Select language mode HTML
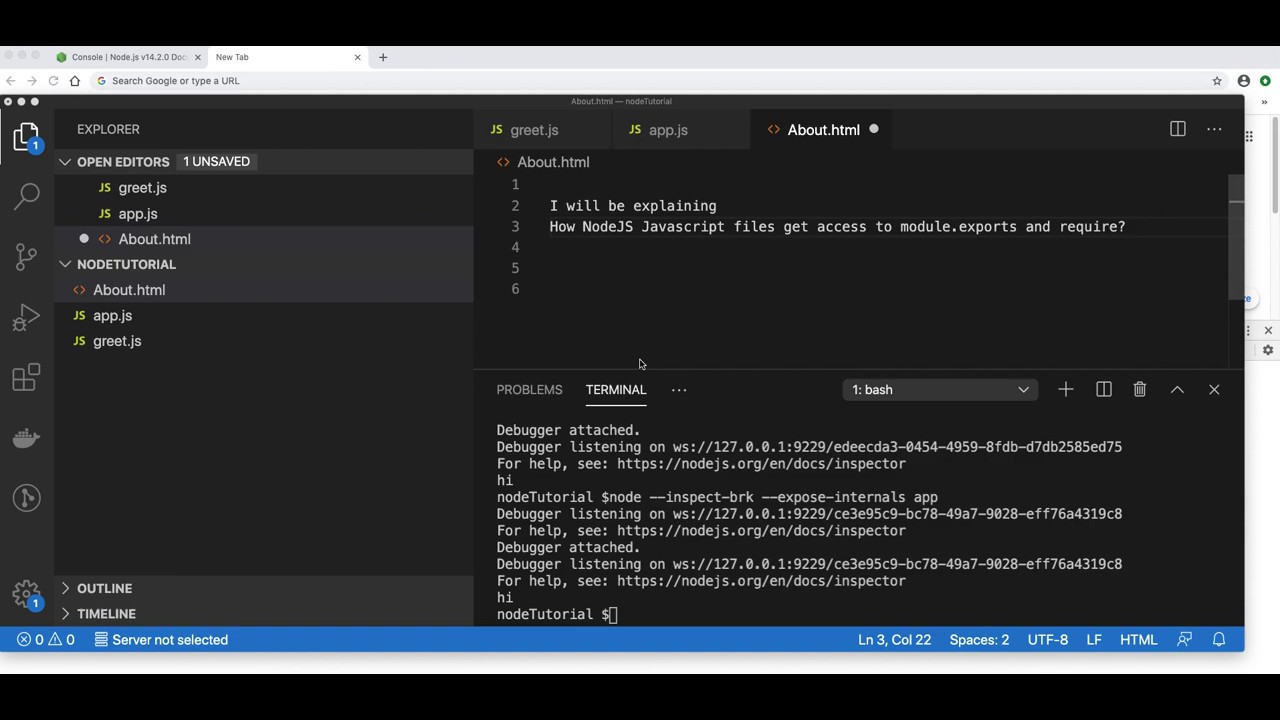This screenshot has height=720, width=1280. click(x=1138, y=640)
